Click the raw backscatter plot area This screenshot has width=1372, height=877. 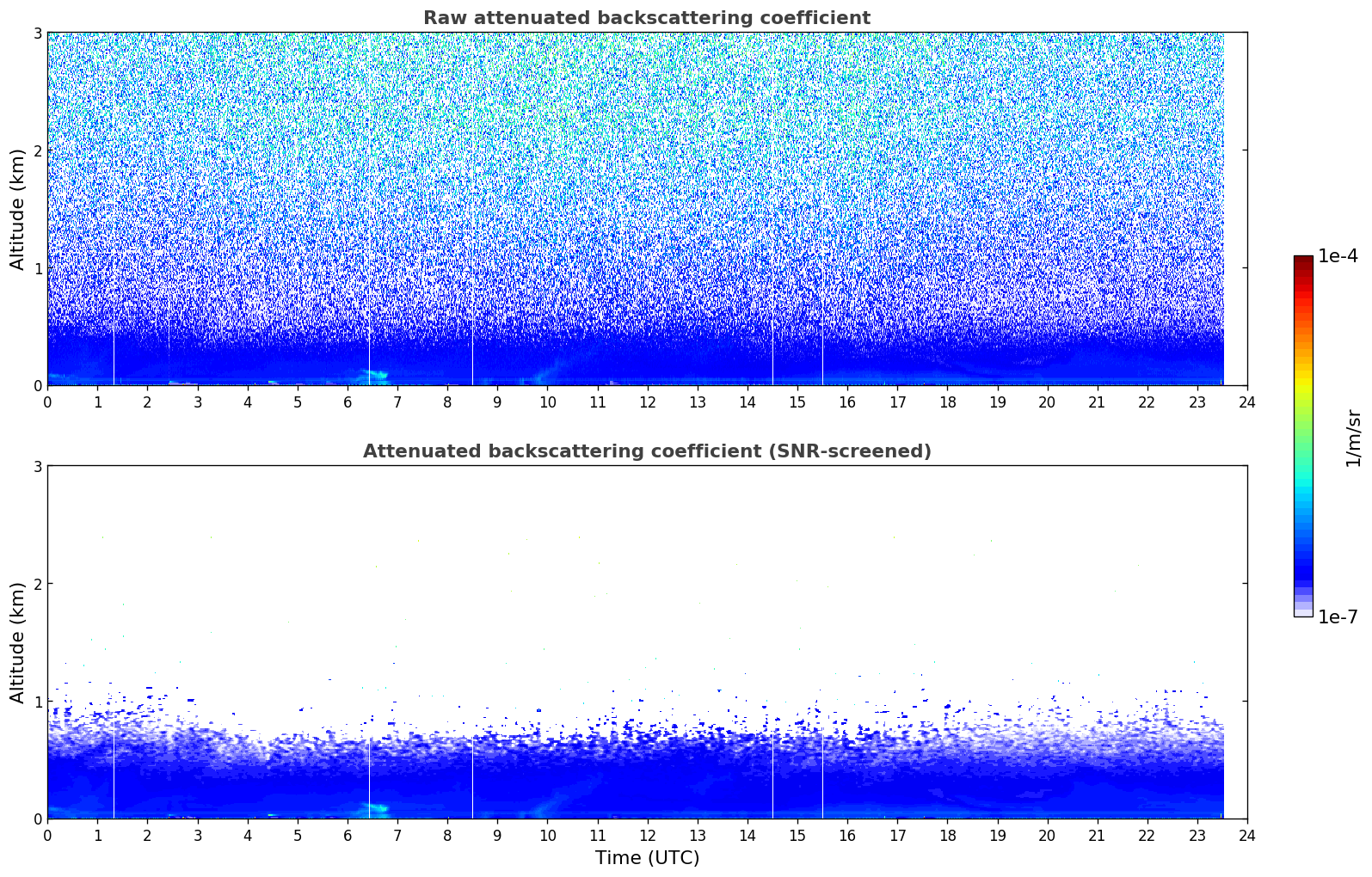pyautogui.click(x=647, y=209)
